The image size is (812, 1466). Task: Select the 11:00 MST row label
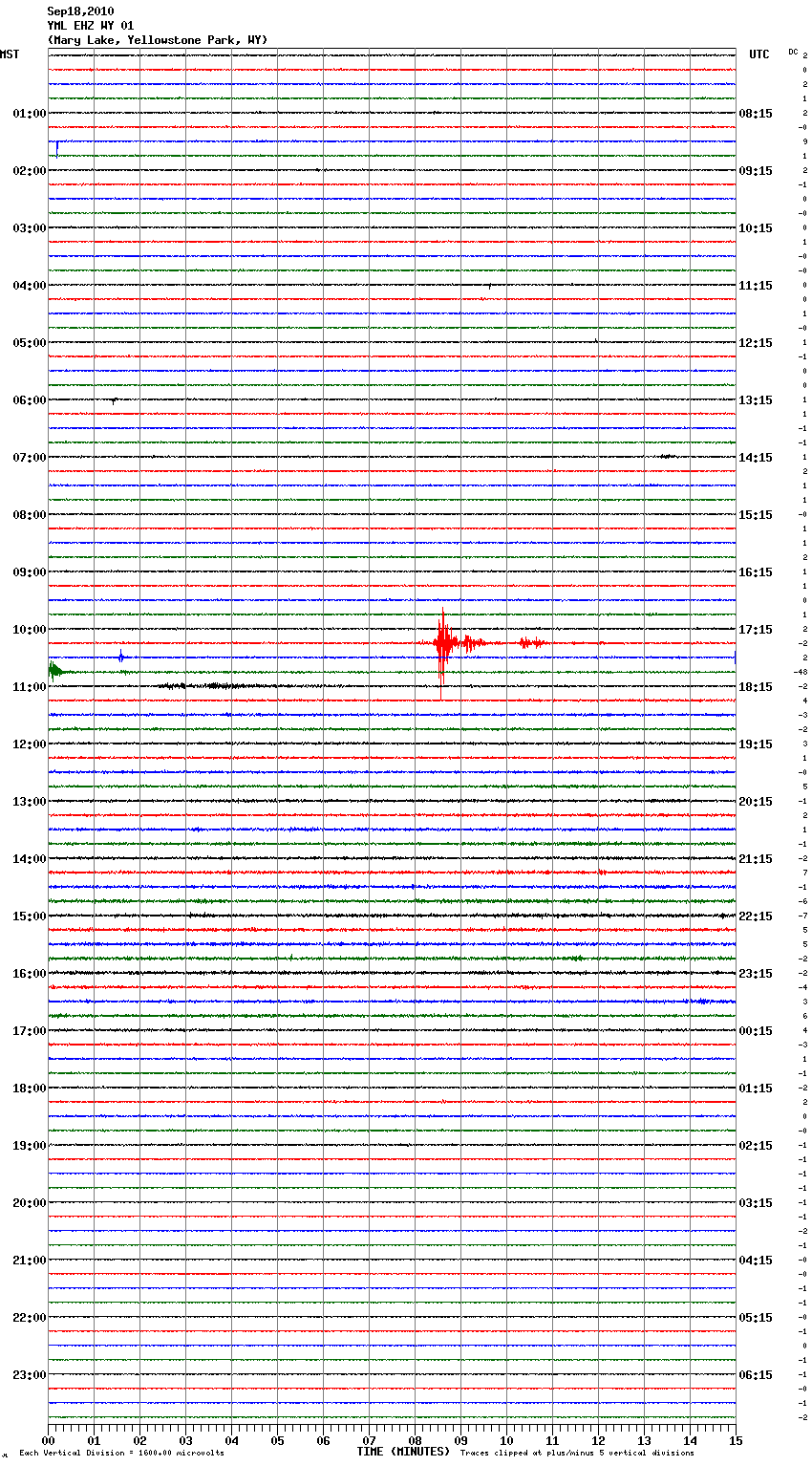[x=30, y=687]
